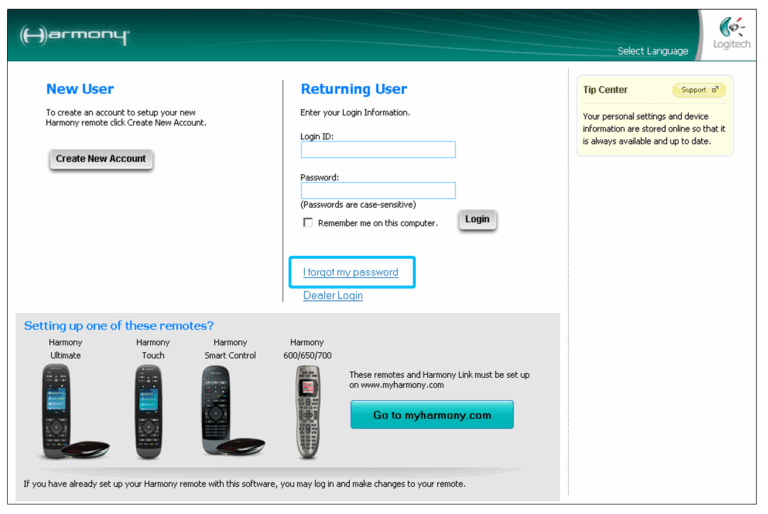Open the I forgot my password link
Image resolution: width=768 pixels, height=514 pixels.
pos(351,272)
